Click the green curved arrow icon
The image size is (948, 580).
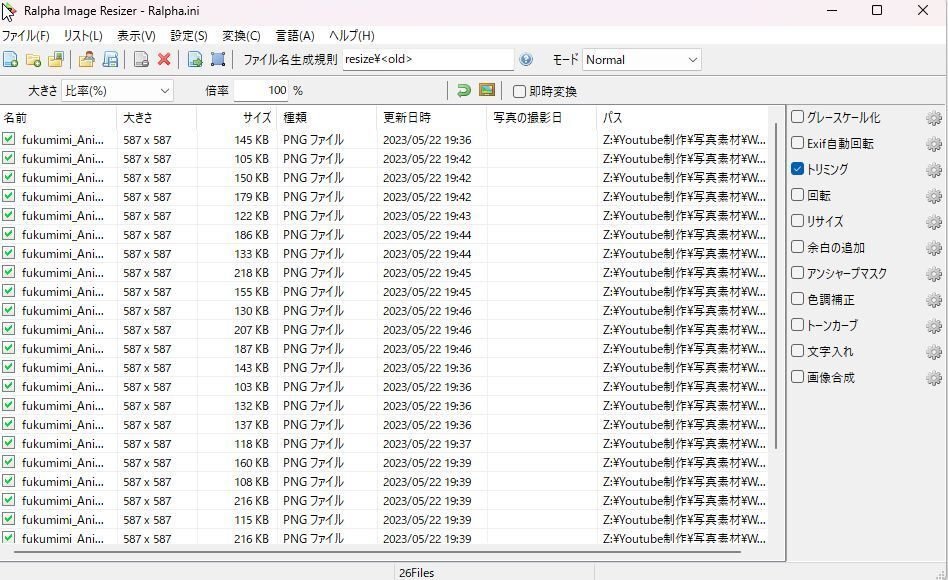[464, 91]
